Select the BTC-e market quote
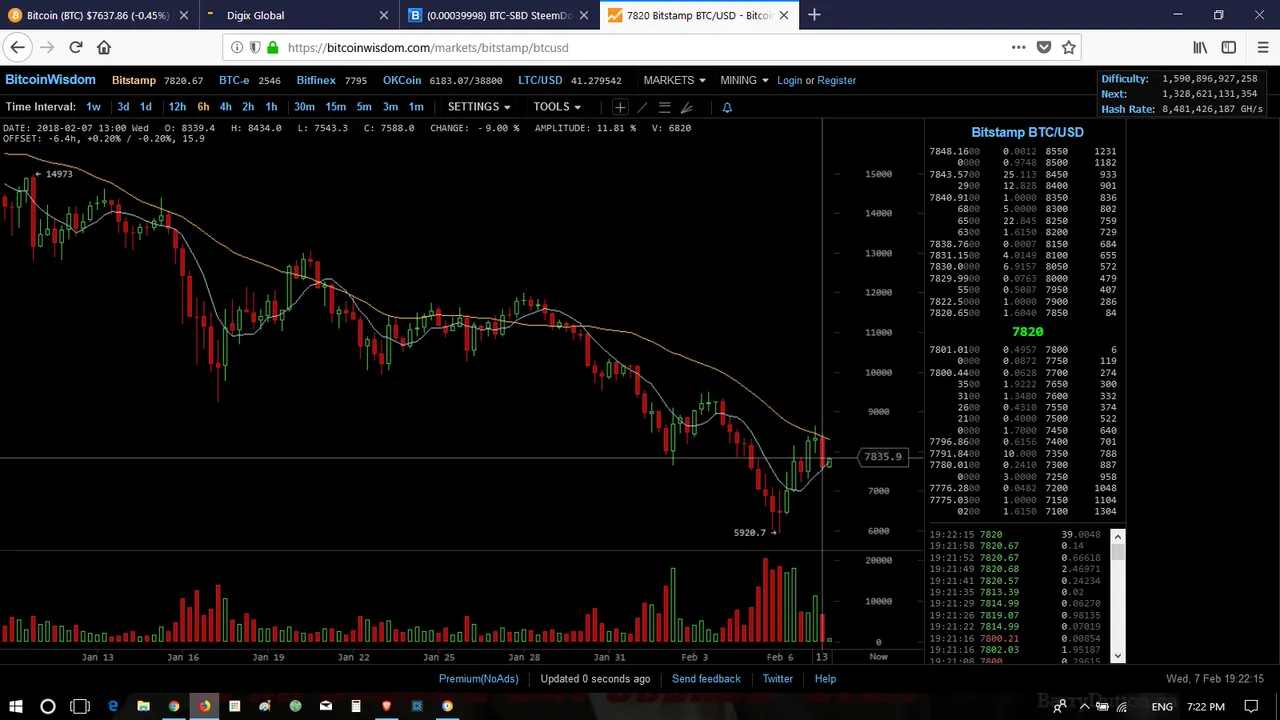Viewport: 1280px width, 720px height. tap(250, 80)
